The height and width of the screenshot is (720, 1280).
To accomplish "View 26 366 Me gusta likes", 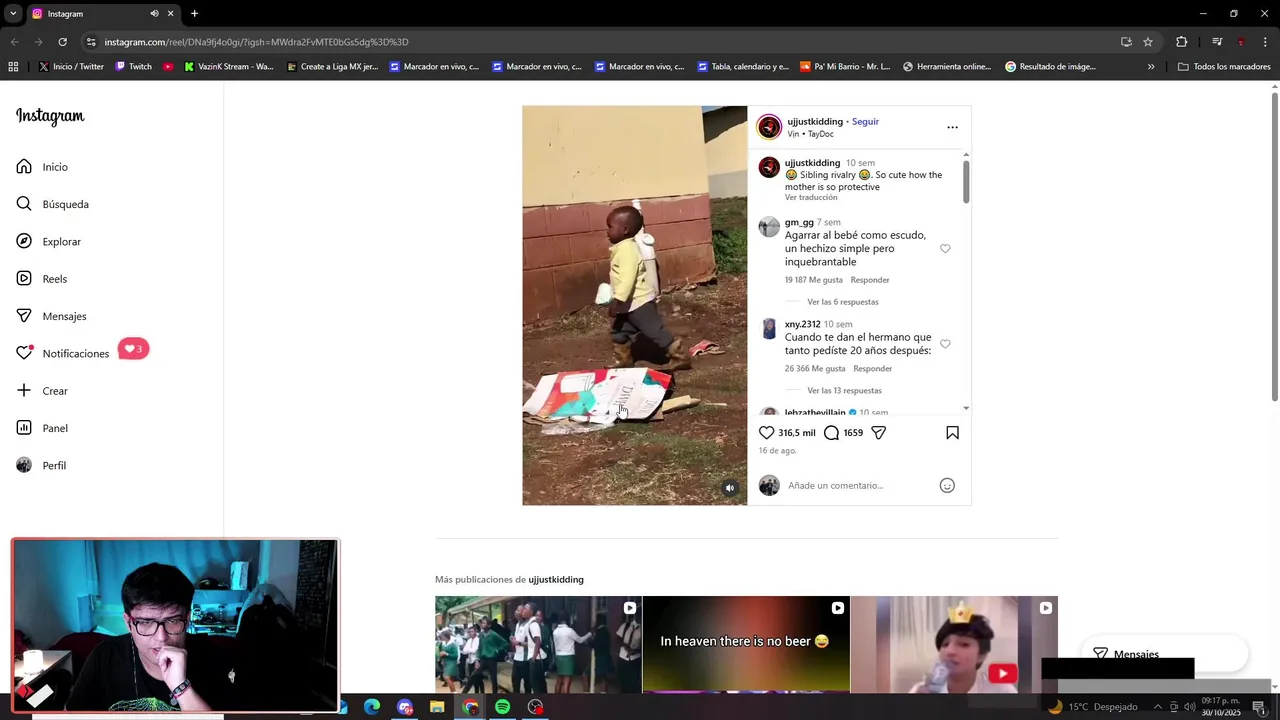I will point(815,369).
